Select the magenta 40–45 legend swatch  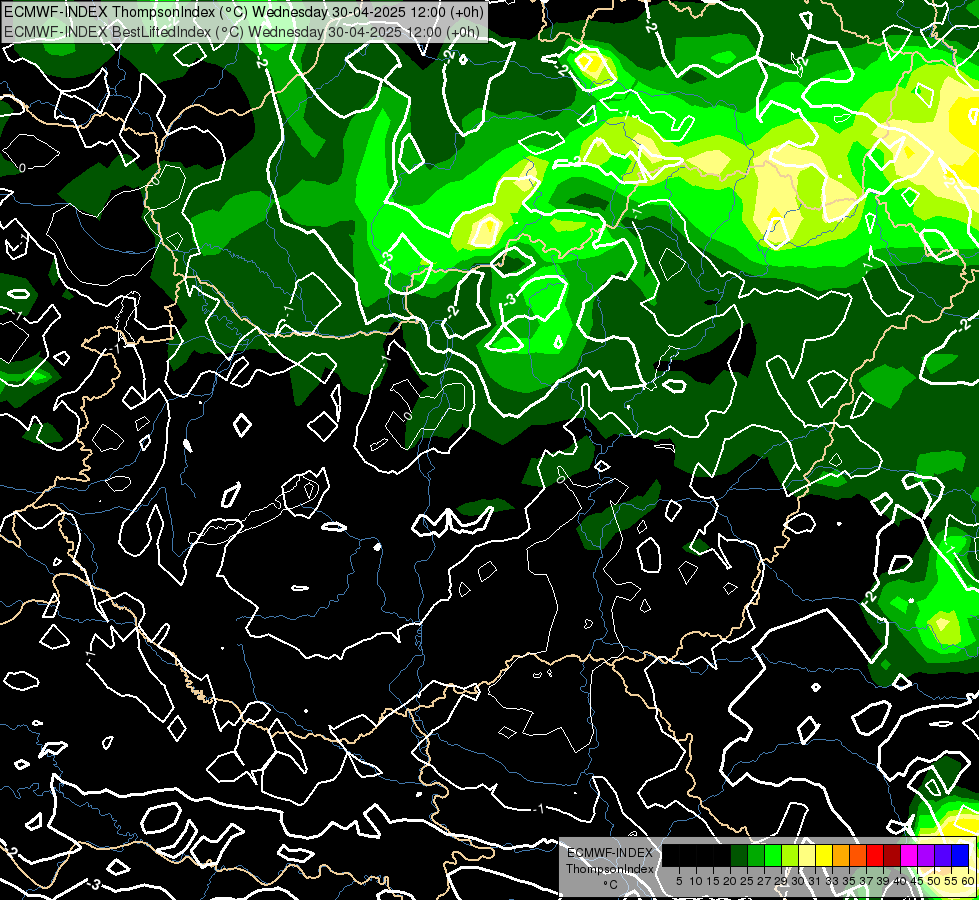pos(909,855)
